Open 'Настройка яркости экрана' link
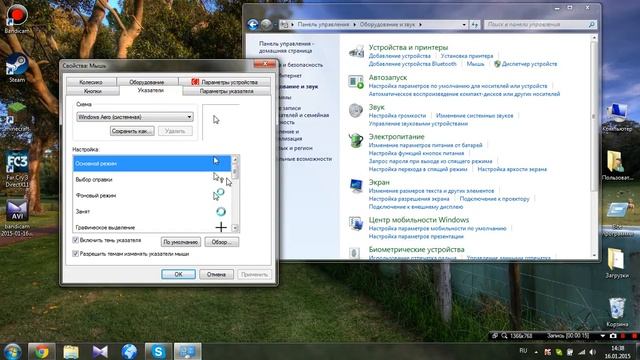Viewport: 640px width, 360px height. coord(512,169)
